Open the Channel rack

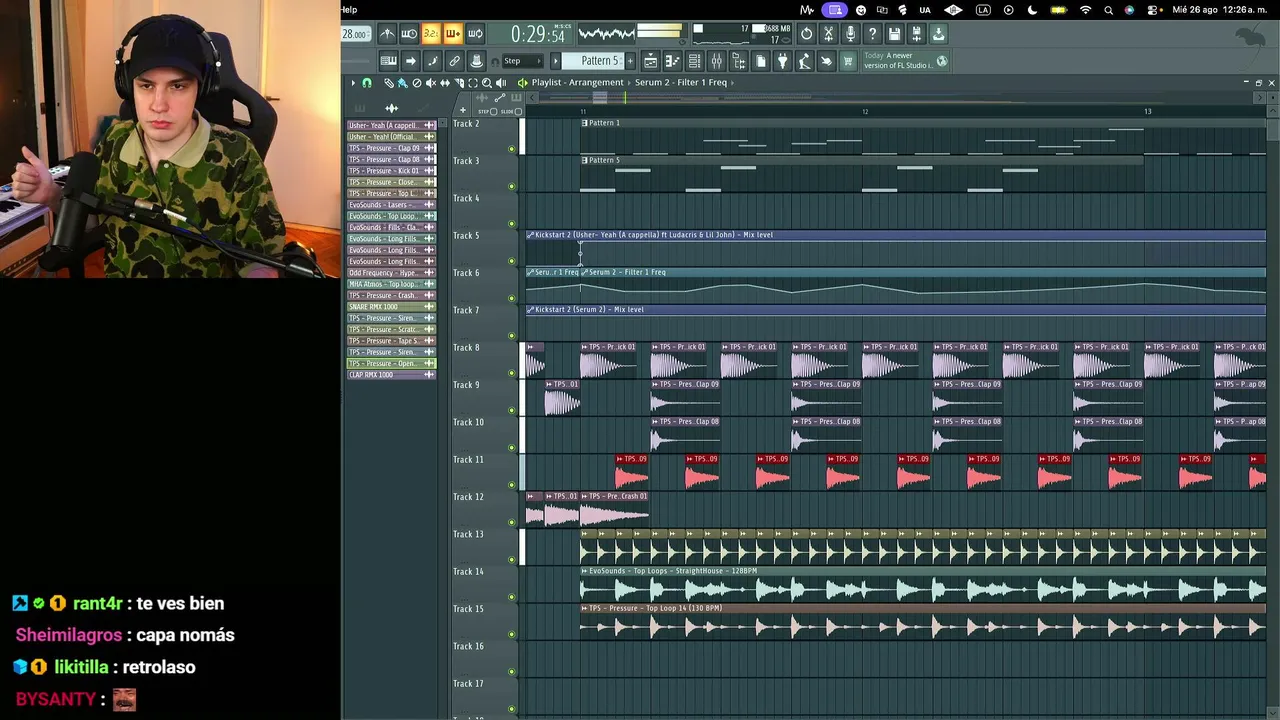pos(694,61)
